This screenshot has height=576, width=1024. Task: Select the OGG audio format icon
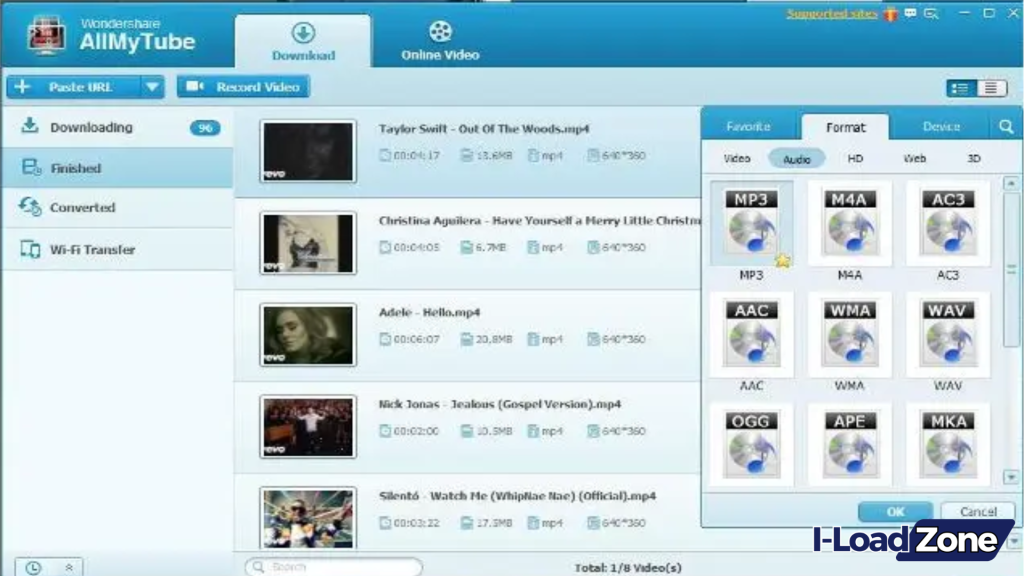click(x=751, y=445)
